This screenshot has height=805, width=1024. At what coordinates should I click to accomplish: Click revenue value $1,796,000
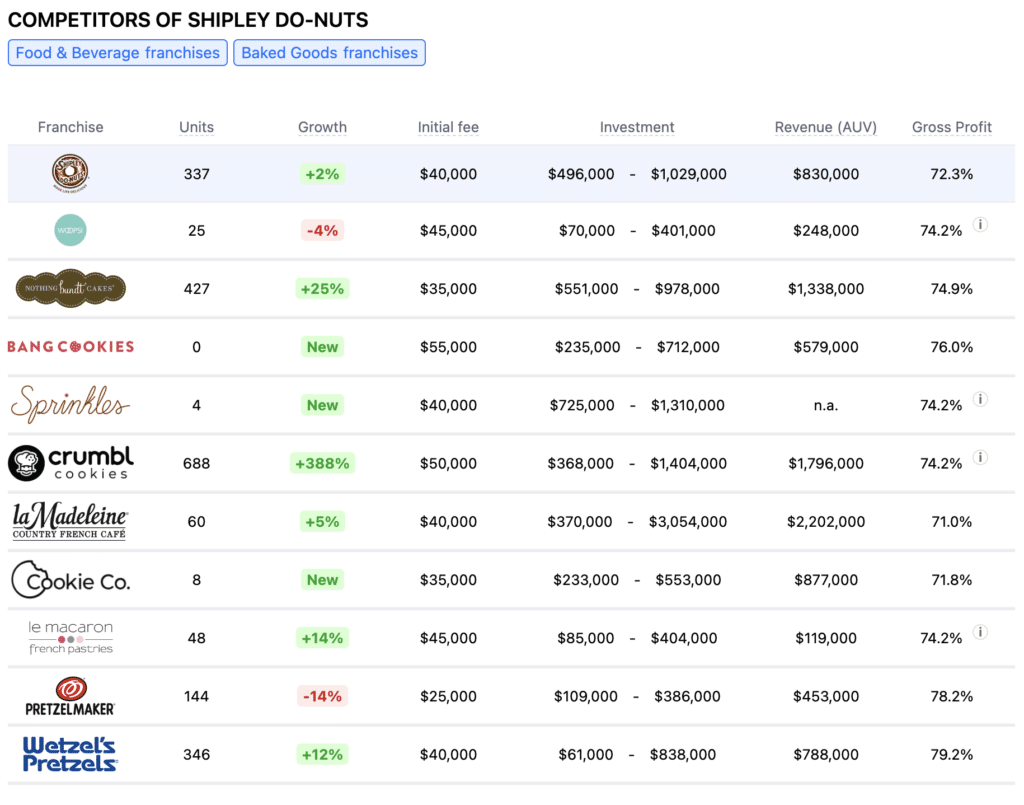[825, 463]
